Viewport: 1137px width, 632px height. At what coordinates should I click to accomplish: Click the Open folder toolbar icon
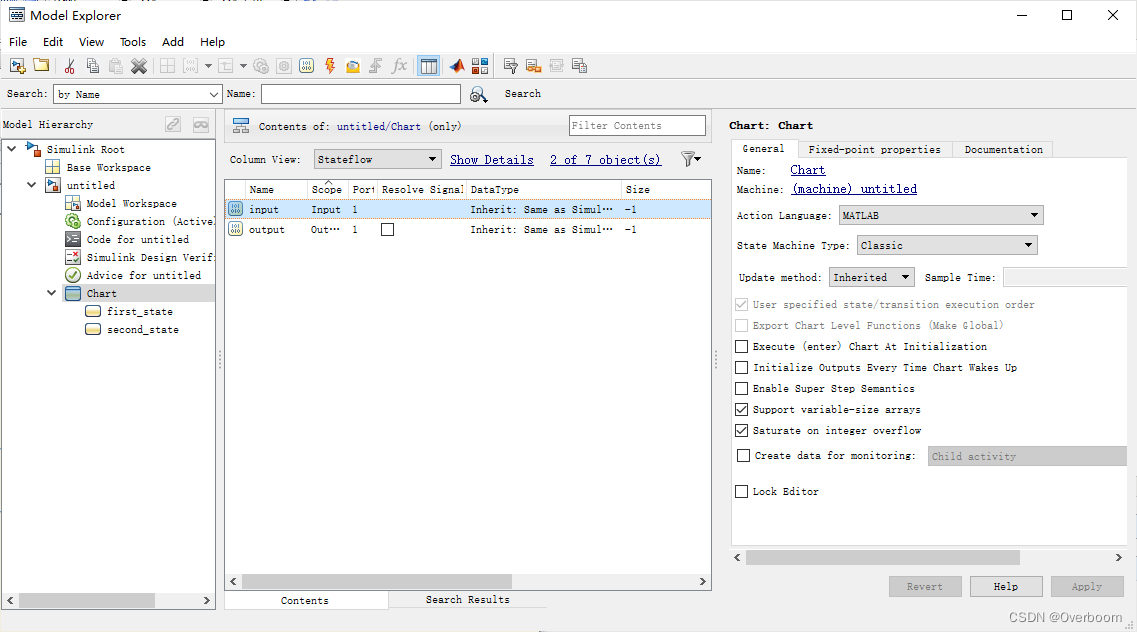41,65
